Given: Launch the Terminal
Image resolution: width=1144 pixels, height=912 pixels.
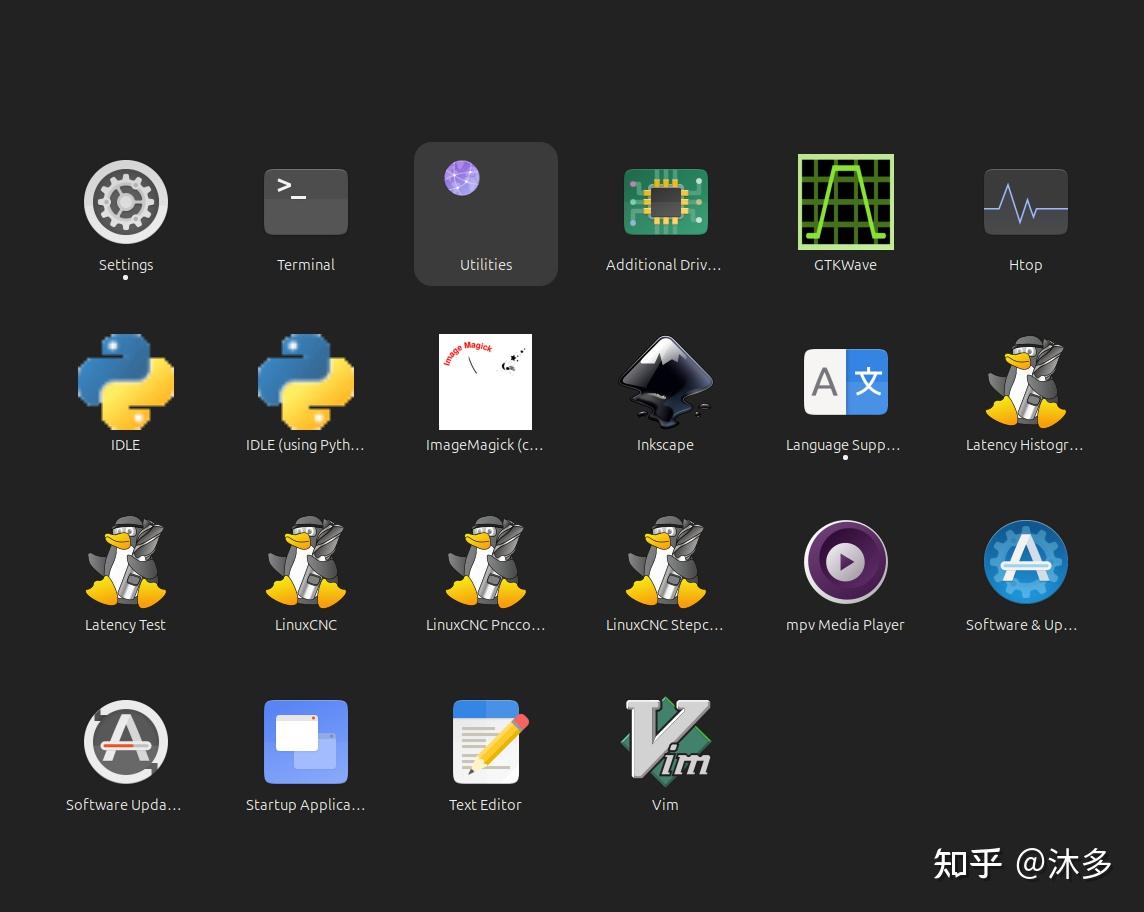Looking at the screenshot, I should click(306, 201).
